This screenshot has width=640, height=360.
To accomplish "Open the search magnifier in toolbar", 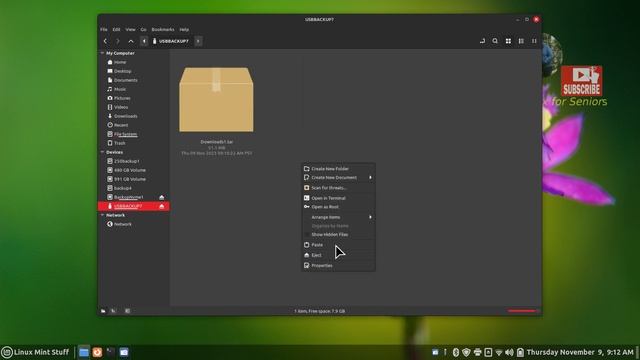I will [x=495, y=41].
